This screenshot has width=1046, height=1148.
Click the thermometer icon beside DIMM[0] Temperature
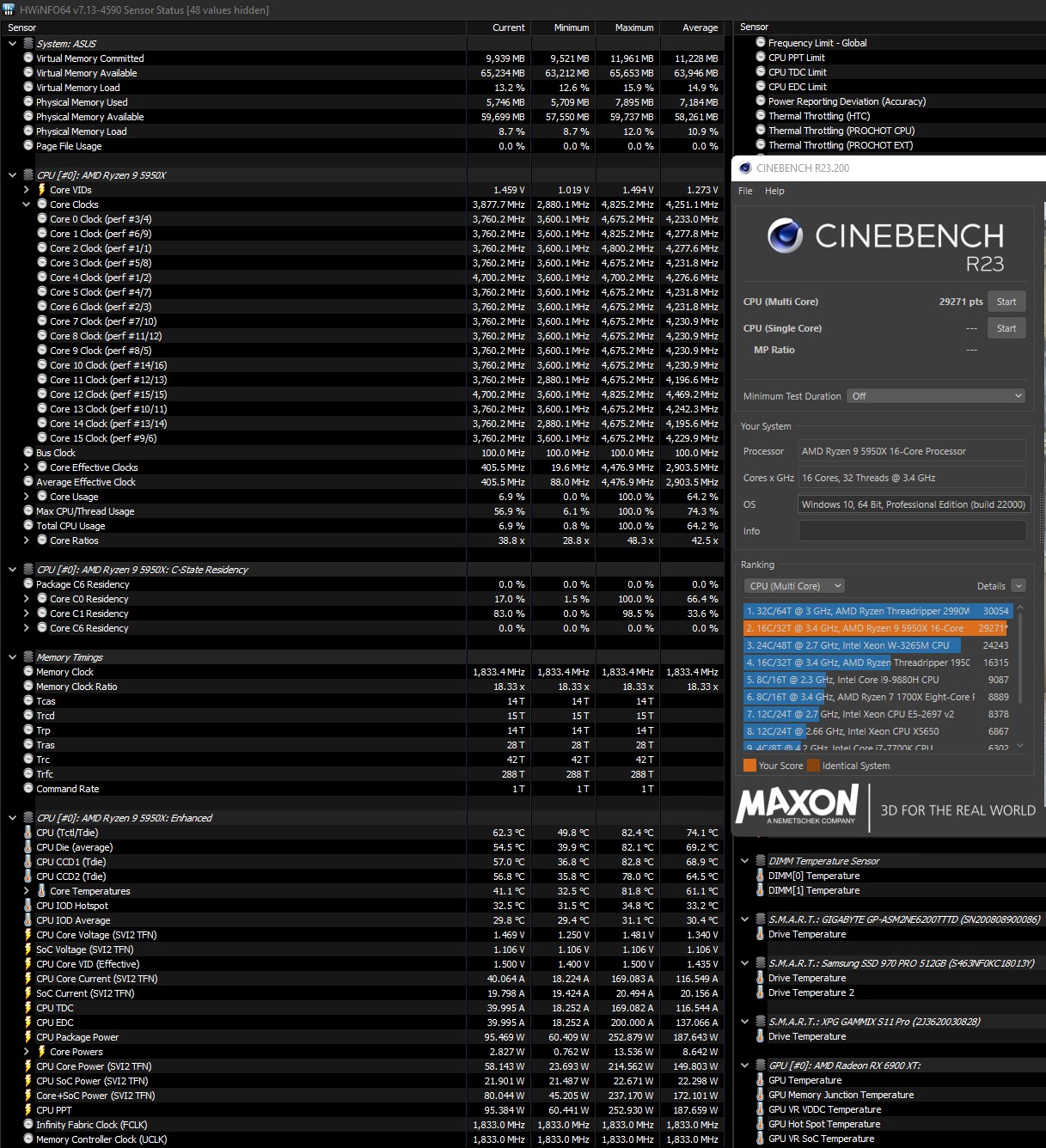tap(761, 876)
